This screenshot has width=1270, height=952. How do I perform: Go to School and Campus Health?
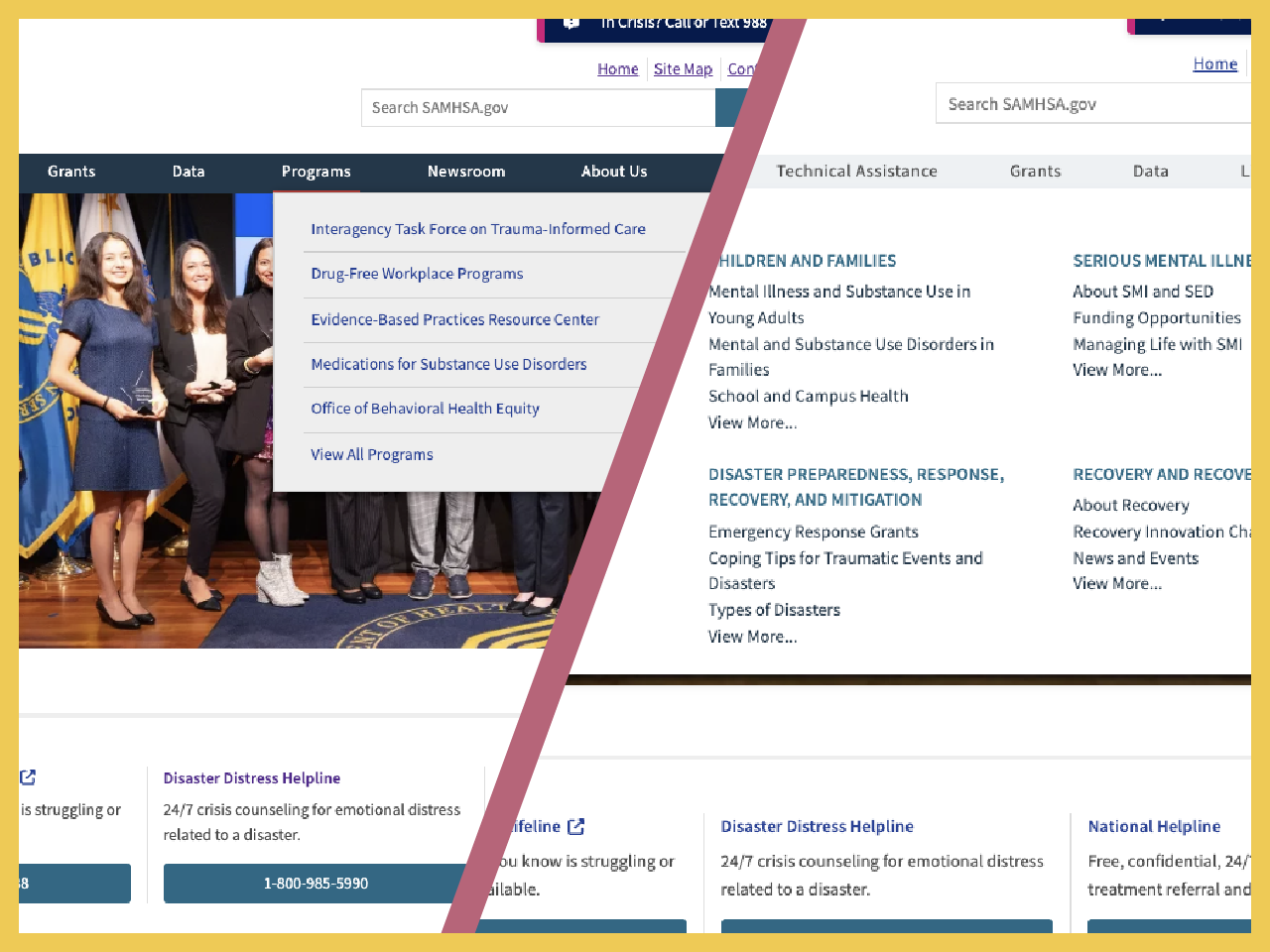click(x=809, y=396)
